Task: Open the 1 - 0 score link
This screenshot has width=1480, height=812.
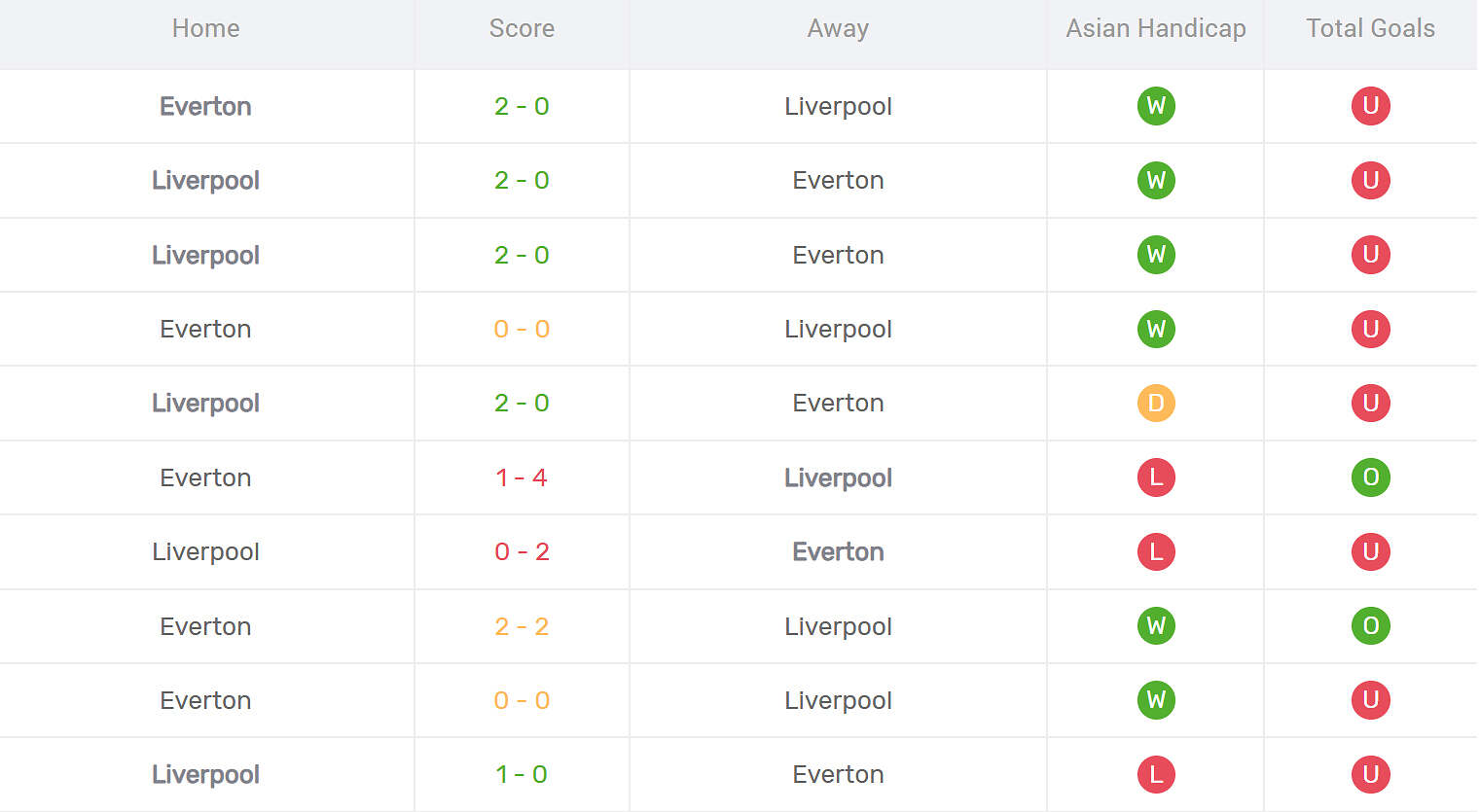Action: pos(522,774)
